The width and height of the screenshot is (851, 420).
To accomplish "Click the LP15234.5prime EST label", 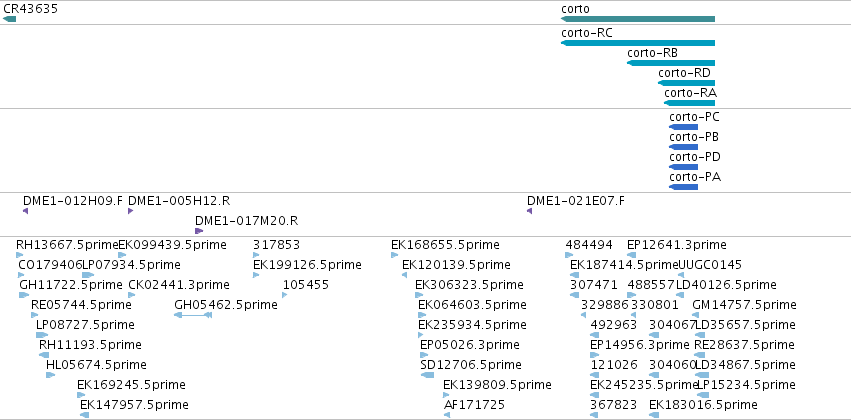I will pos(746,385).
